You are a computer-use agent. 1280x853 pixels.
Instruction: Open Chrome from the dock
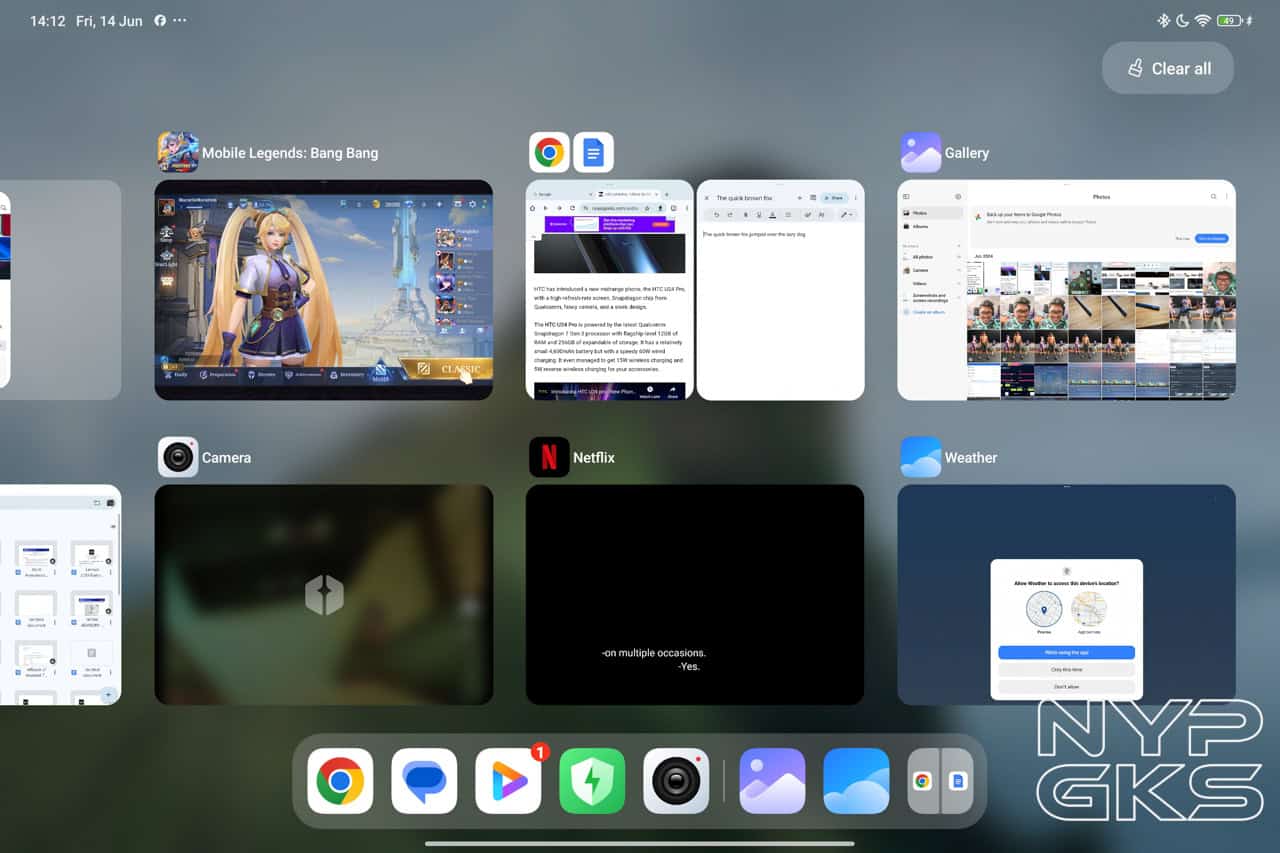click(340, 781)
